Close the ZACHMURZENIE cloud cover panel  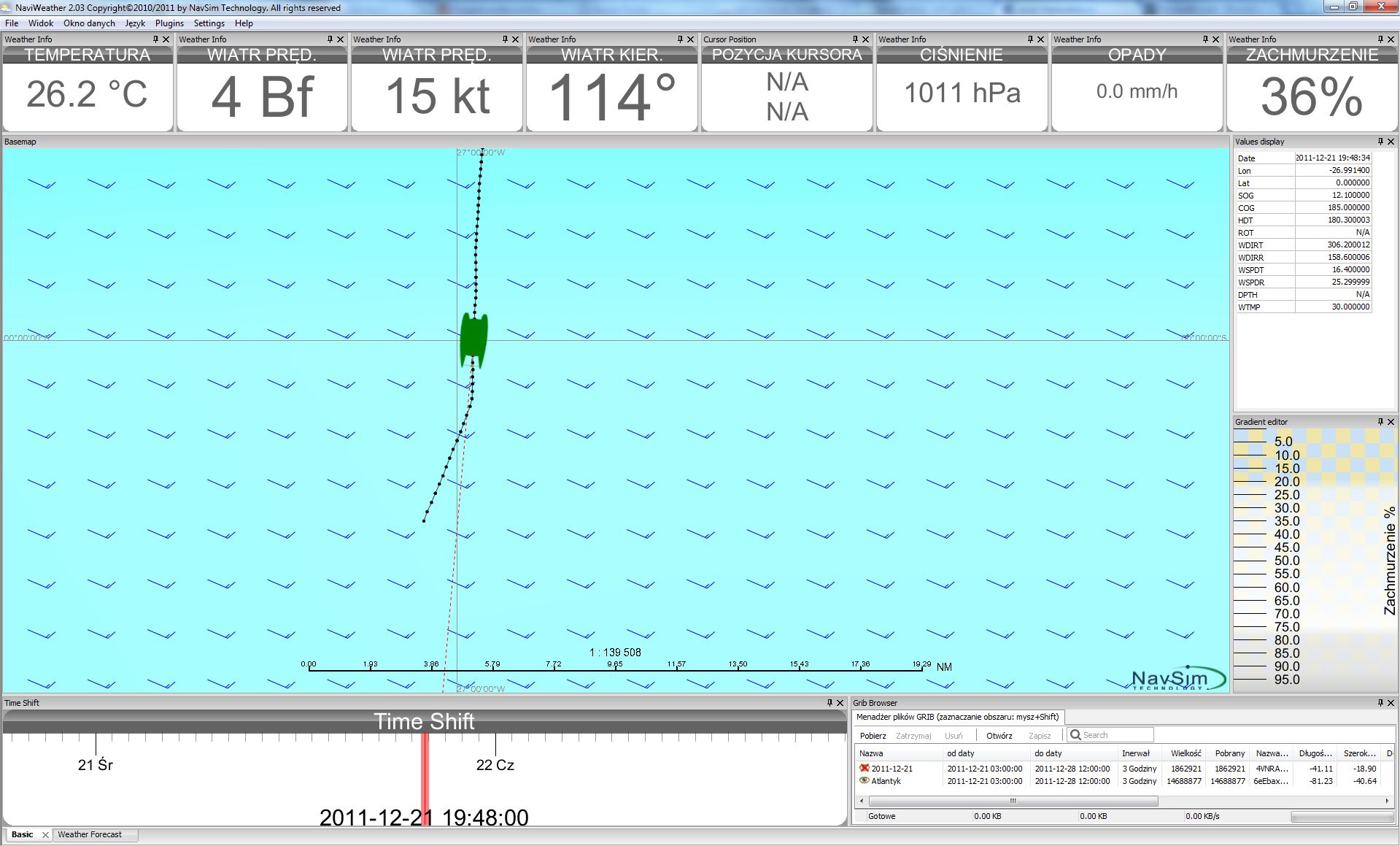1391,39
